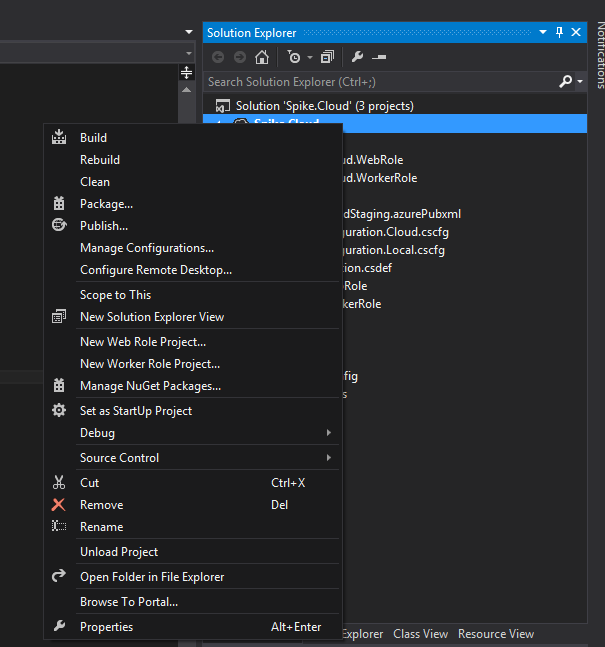Screen dimensions: 605x647
Task: Open the editor tab list dropdown arrow
Action: click(189, 32)
